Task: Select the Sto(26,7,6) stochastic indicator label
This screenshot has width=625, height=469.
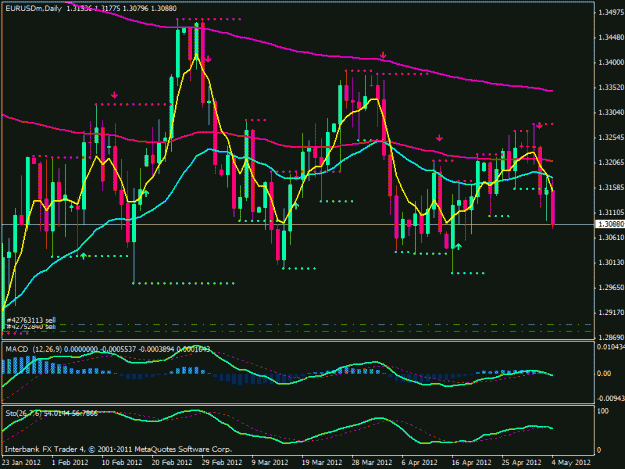Action: point(23,414)
